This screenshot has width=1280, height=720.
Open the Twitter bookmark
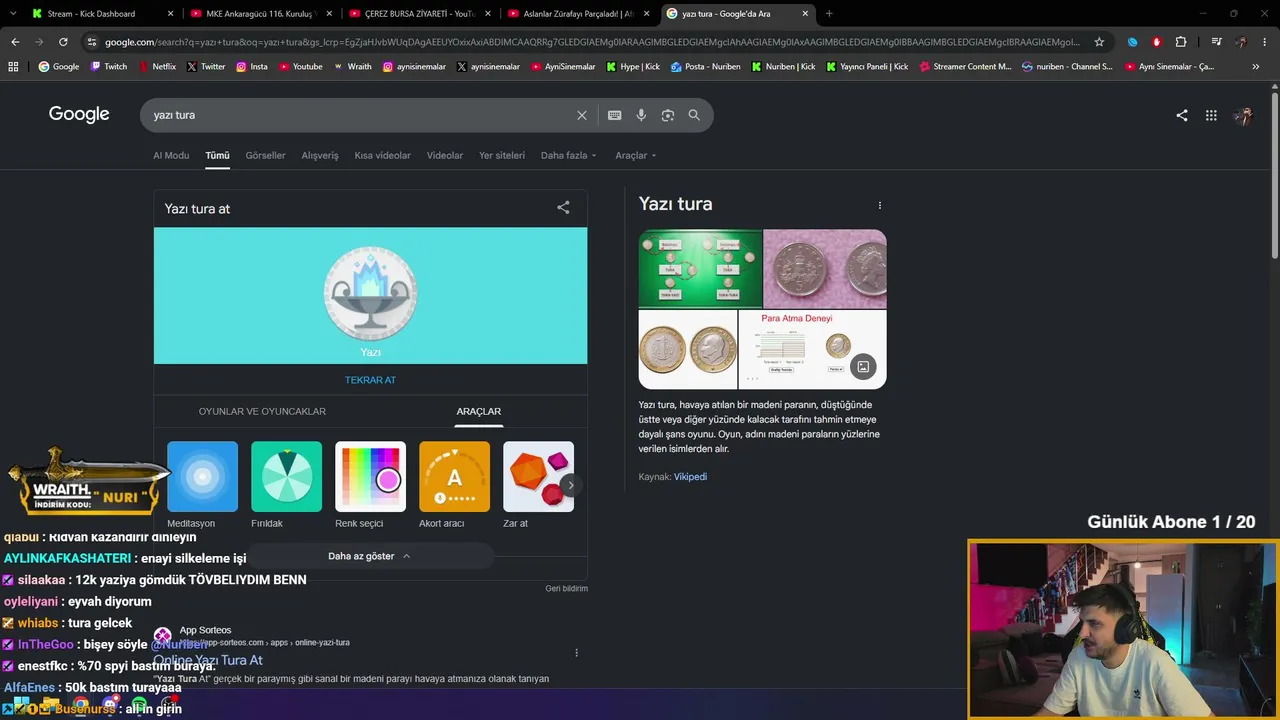[206, 67]
